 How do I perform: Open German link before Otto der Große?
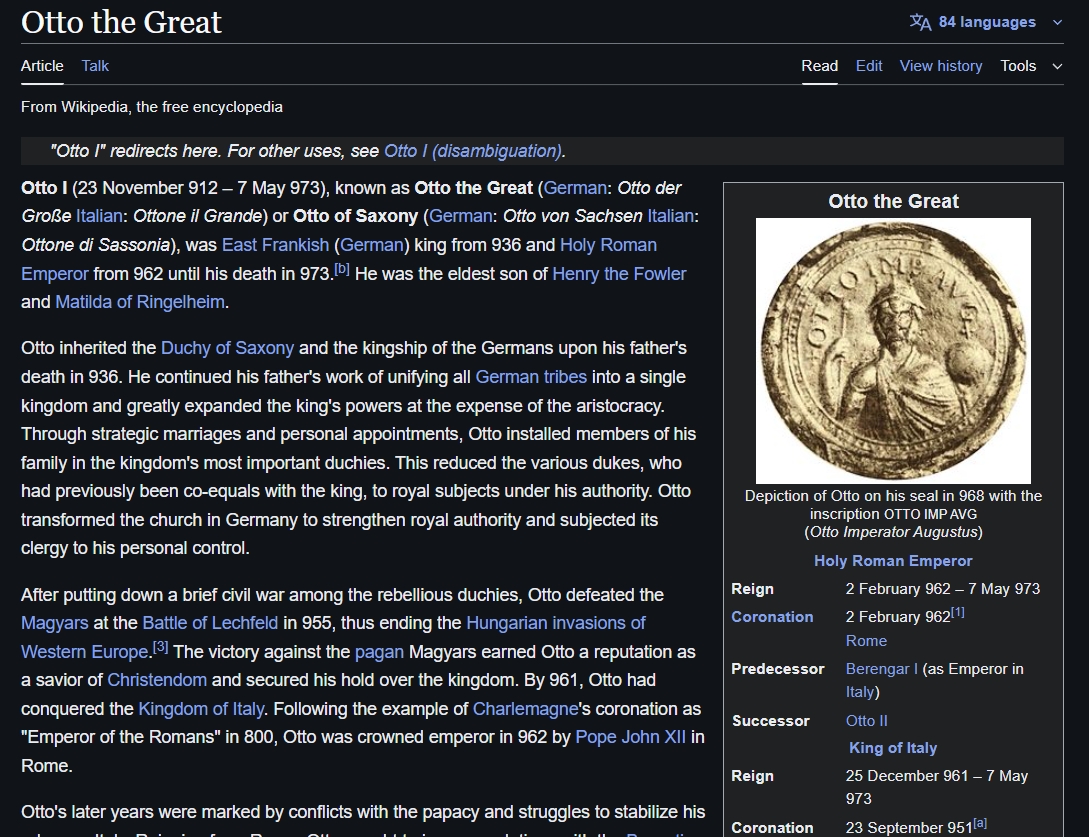pyautogui.click(x=575, y=188)
